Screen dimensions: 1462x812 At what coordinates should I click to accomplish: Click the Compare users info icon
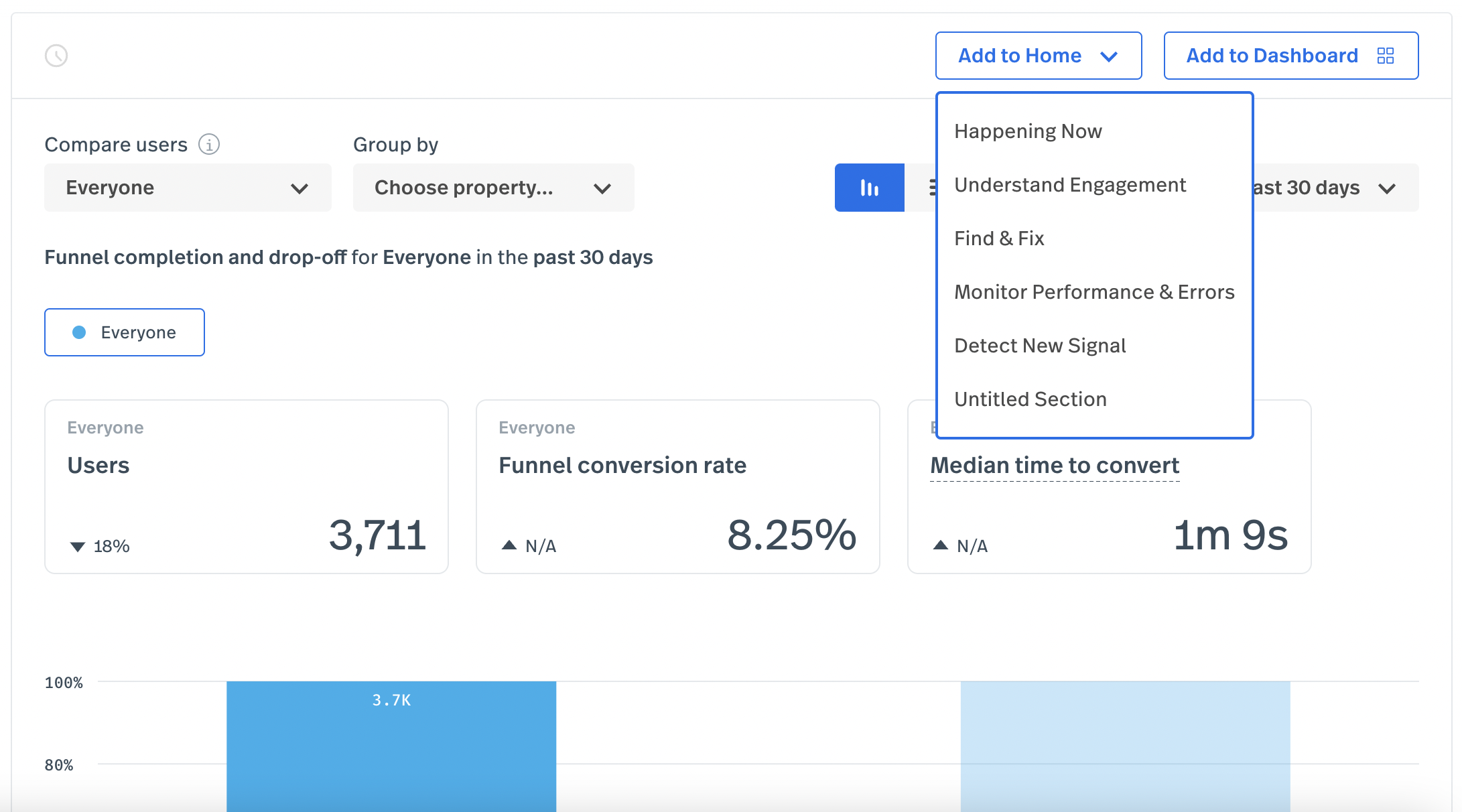[209, 144]
